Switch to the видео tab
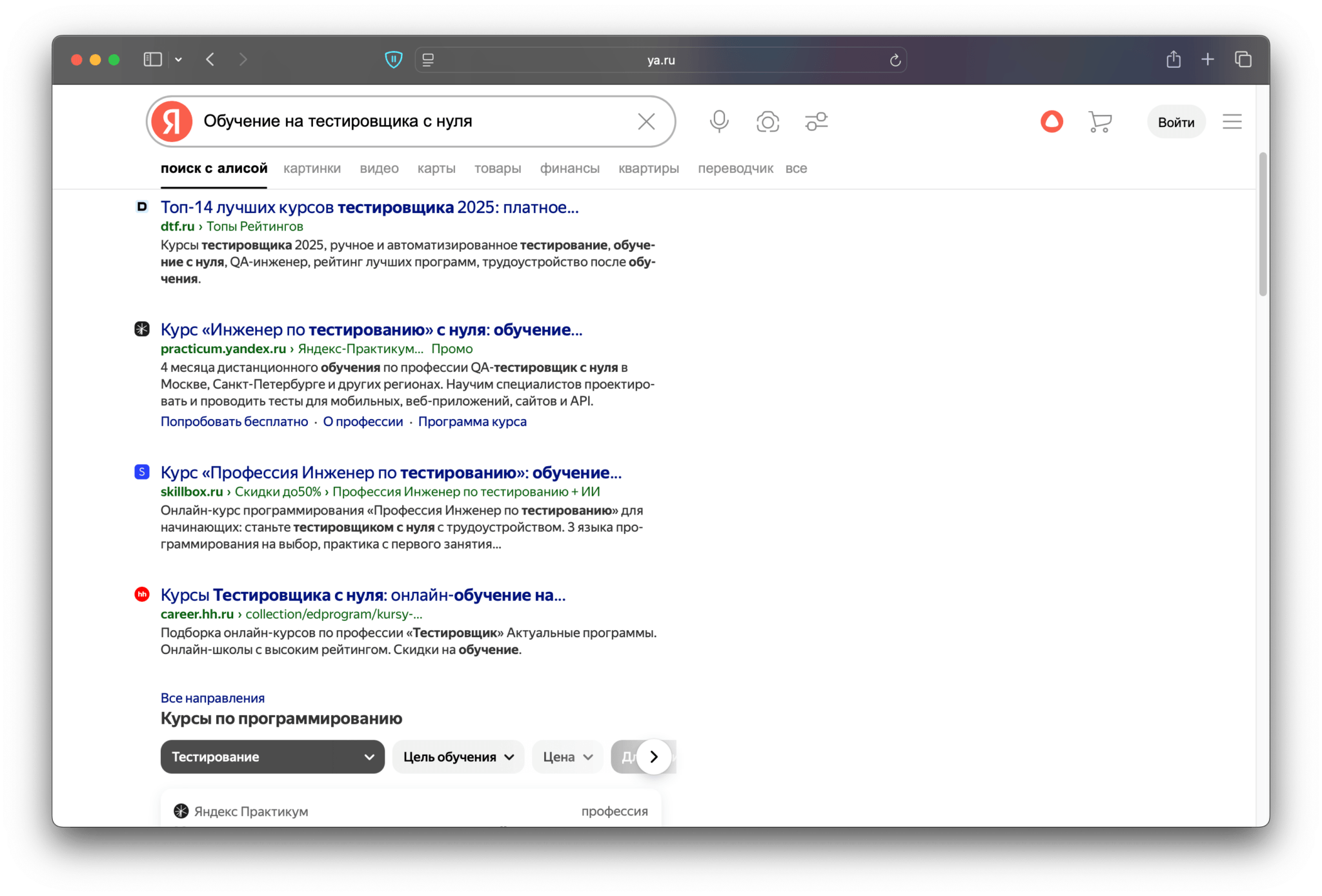 (x=379, y=168)
